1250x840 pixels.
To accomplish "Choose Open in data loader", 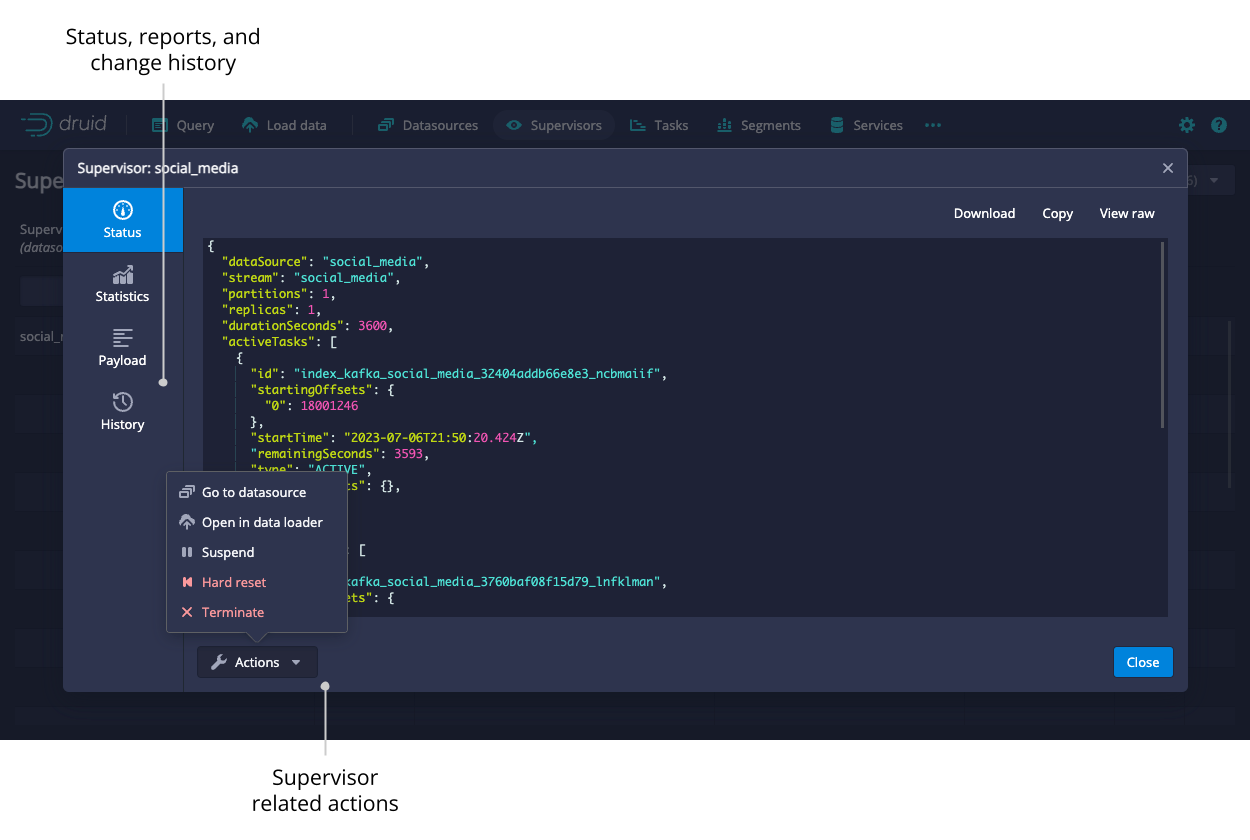I will (261, 522).
